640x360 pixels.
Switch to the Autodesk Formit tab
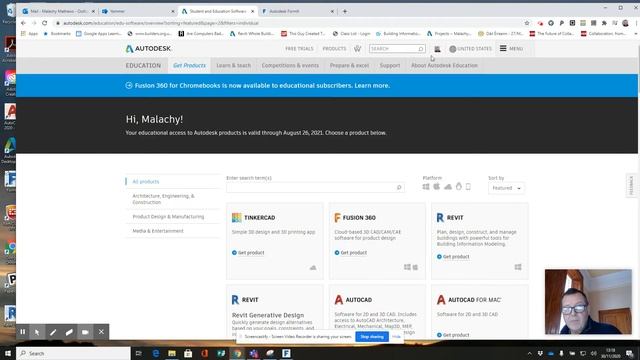298,11
